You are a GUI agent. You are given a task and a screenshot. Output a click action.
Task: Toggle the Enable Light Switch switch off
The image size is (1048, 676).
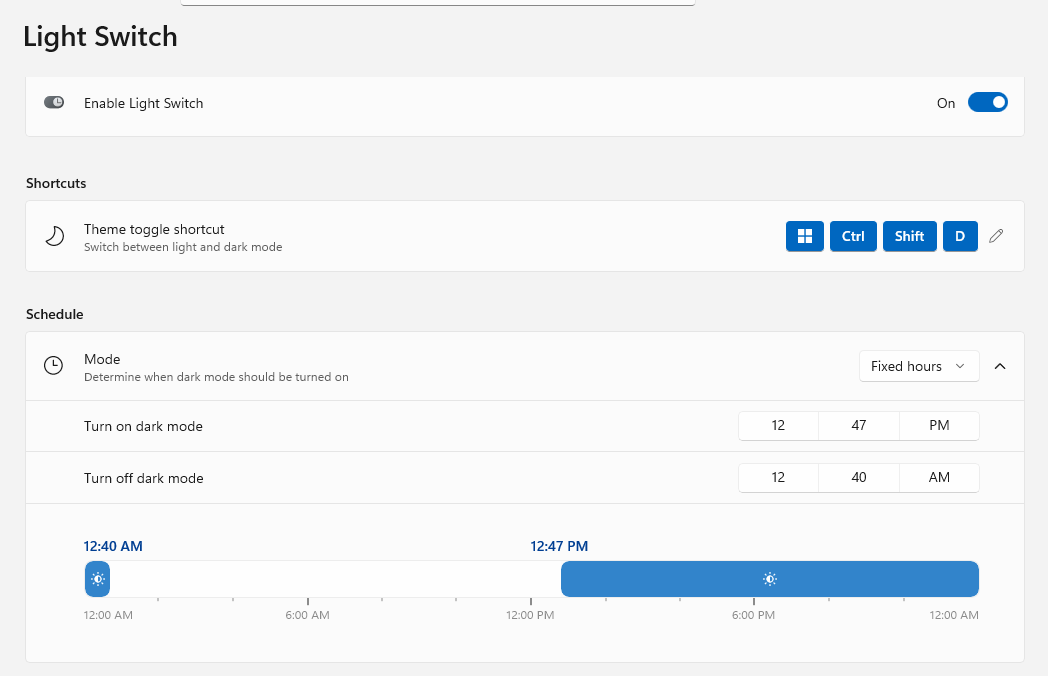[987, 102]
